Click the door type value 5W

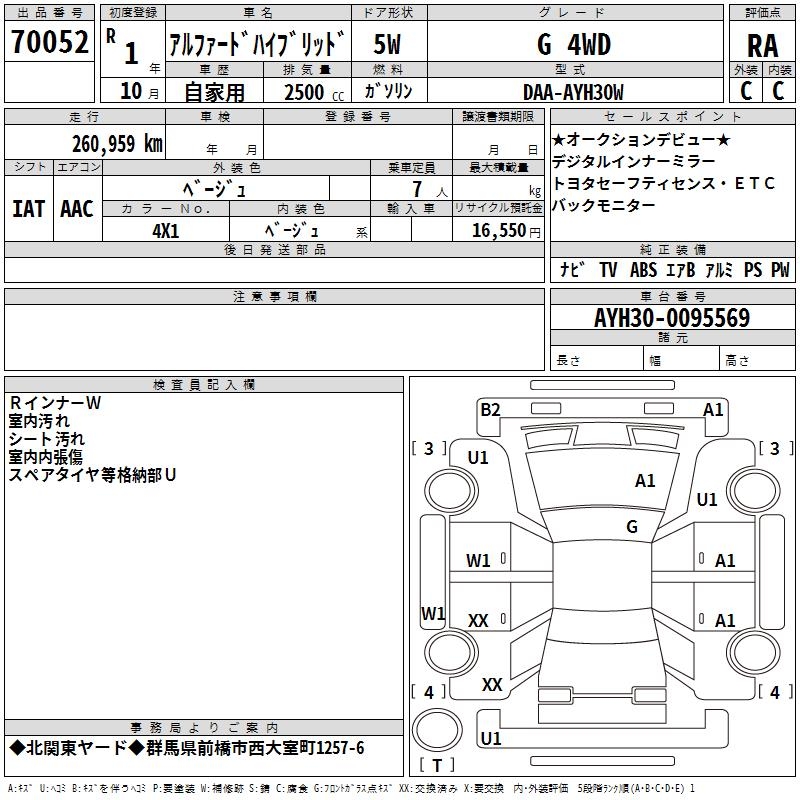387,44
